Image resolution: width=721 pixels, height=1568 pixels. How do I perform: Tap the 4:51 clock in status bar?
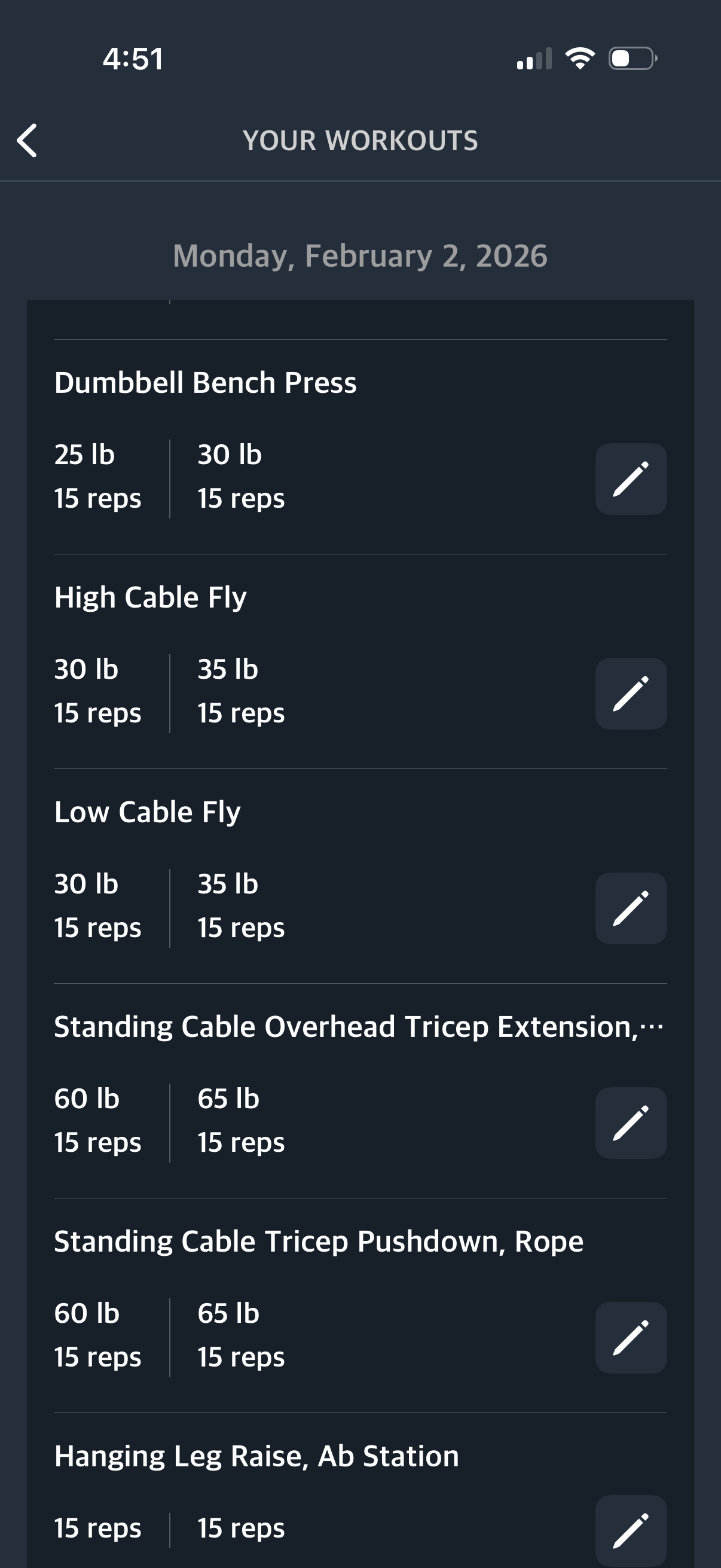133,59
